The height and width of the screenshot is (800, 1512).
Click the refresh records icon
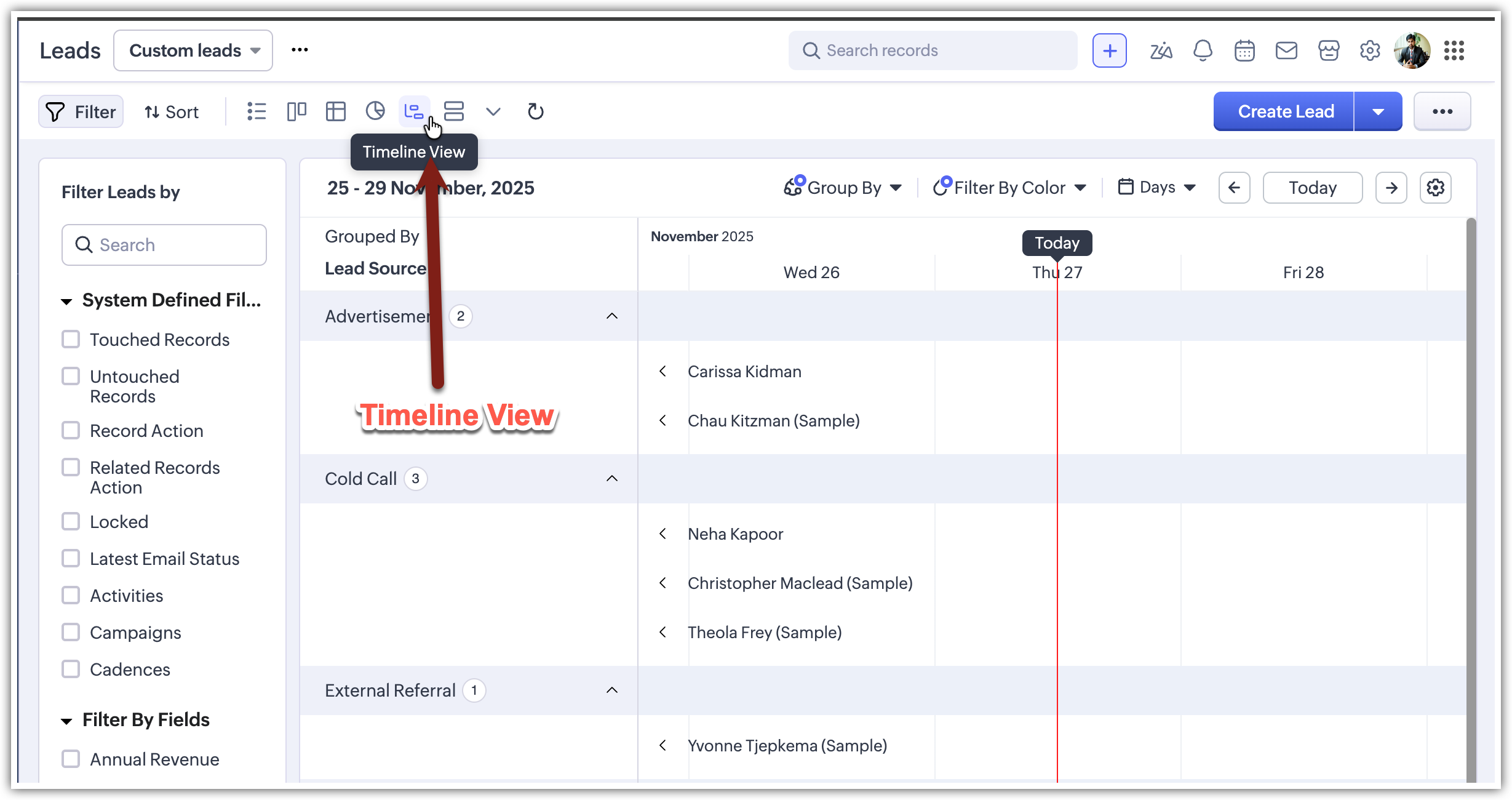[535, 111]
